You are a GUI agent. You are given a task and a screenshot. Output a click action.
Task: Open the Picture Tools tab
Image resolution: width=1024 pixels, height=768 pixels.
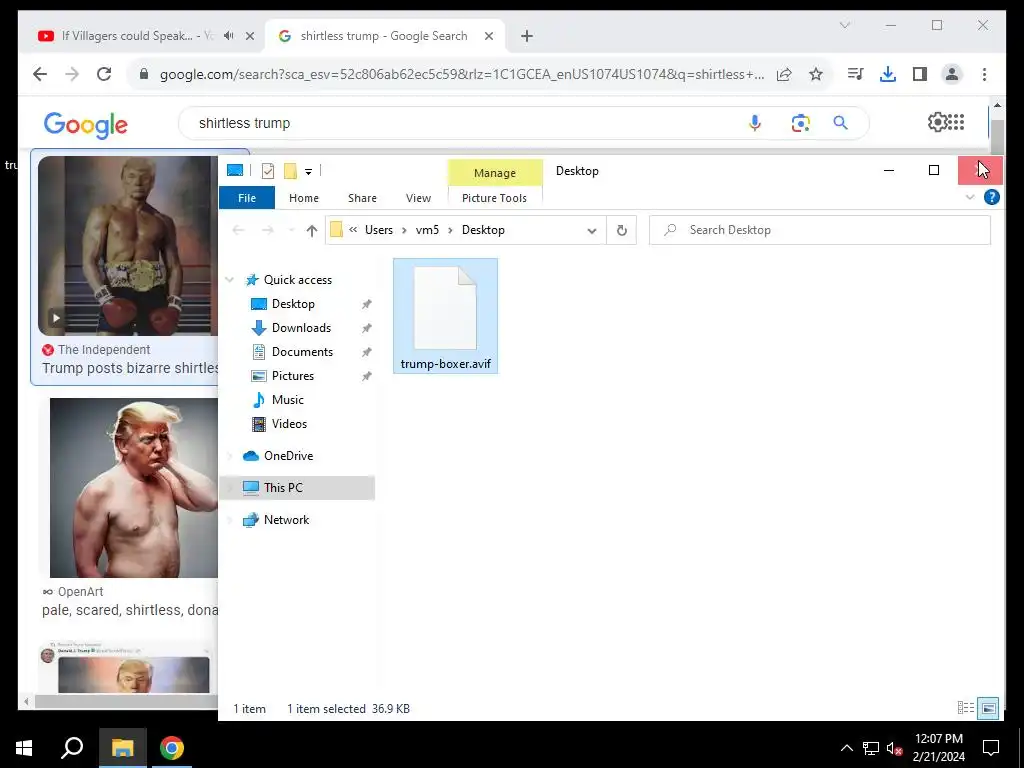(494, 198)
